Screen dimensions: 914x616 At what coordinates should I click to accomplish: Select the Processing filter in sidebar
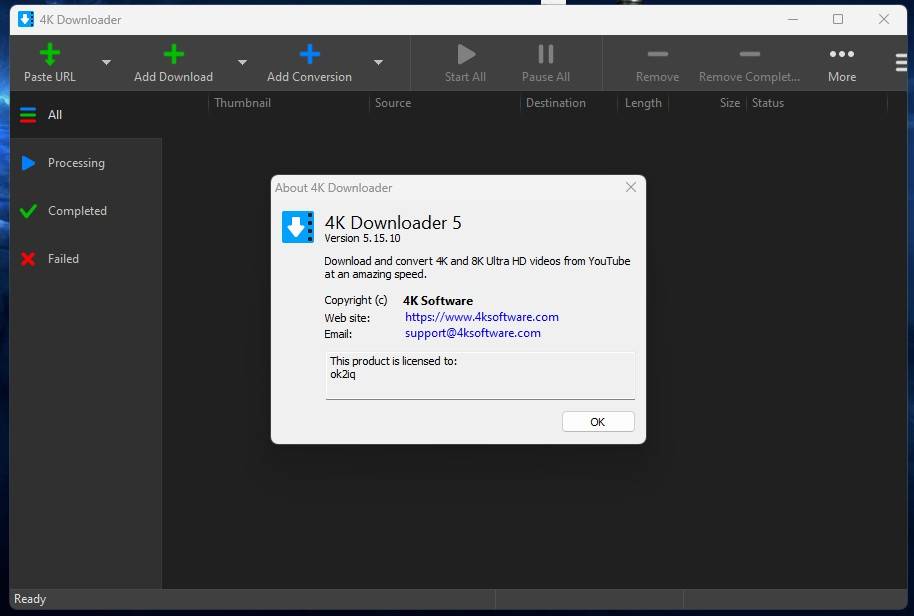pyautogui.click(x=86, y=163)
